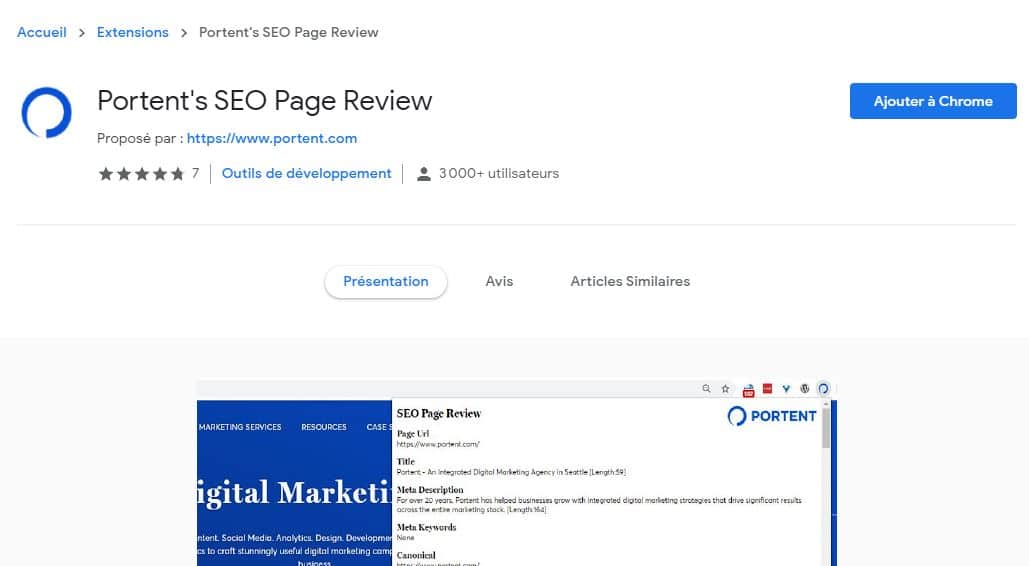
Task: Click the Portent extension logo icon
Action: [x=47, y=113]
